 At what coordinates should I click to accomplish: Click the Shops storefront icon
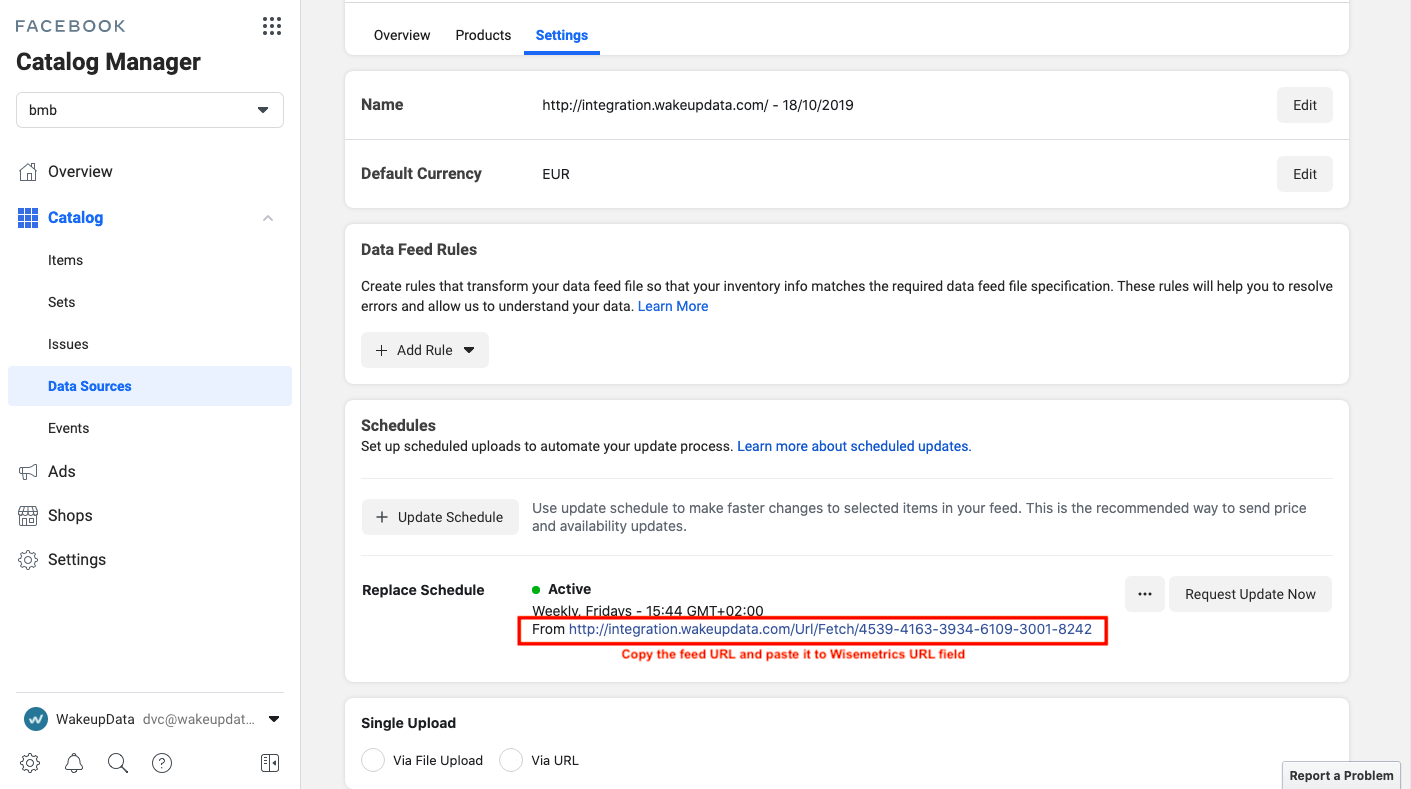[28, 516]
